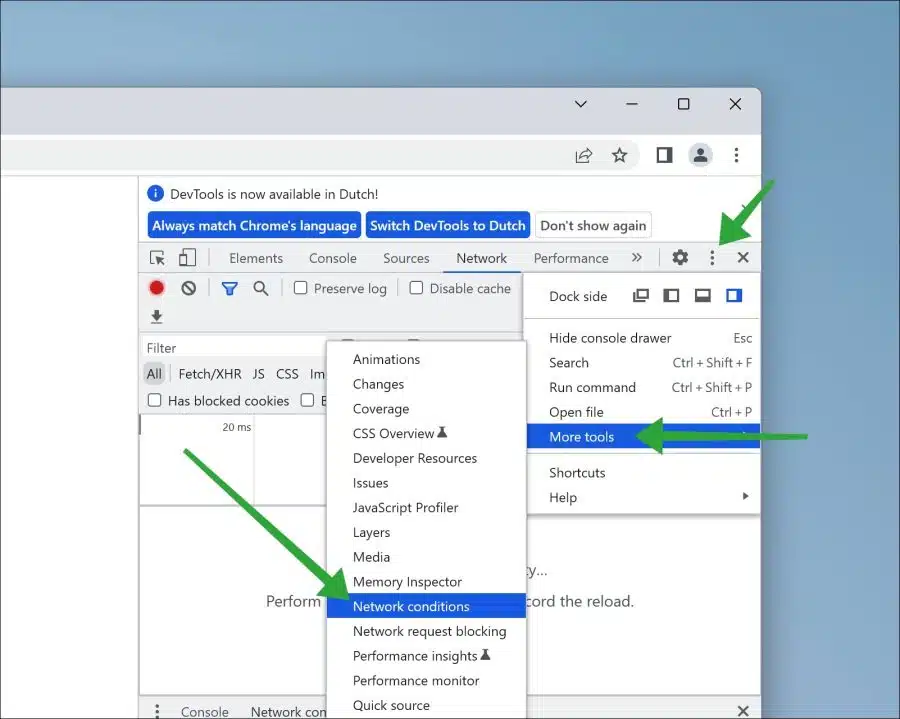Toggle the network filter funnel
Viewport: 900px width, 719px height.
[230, 289]
